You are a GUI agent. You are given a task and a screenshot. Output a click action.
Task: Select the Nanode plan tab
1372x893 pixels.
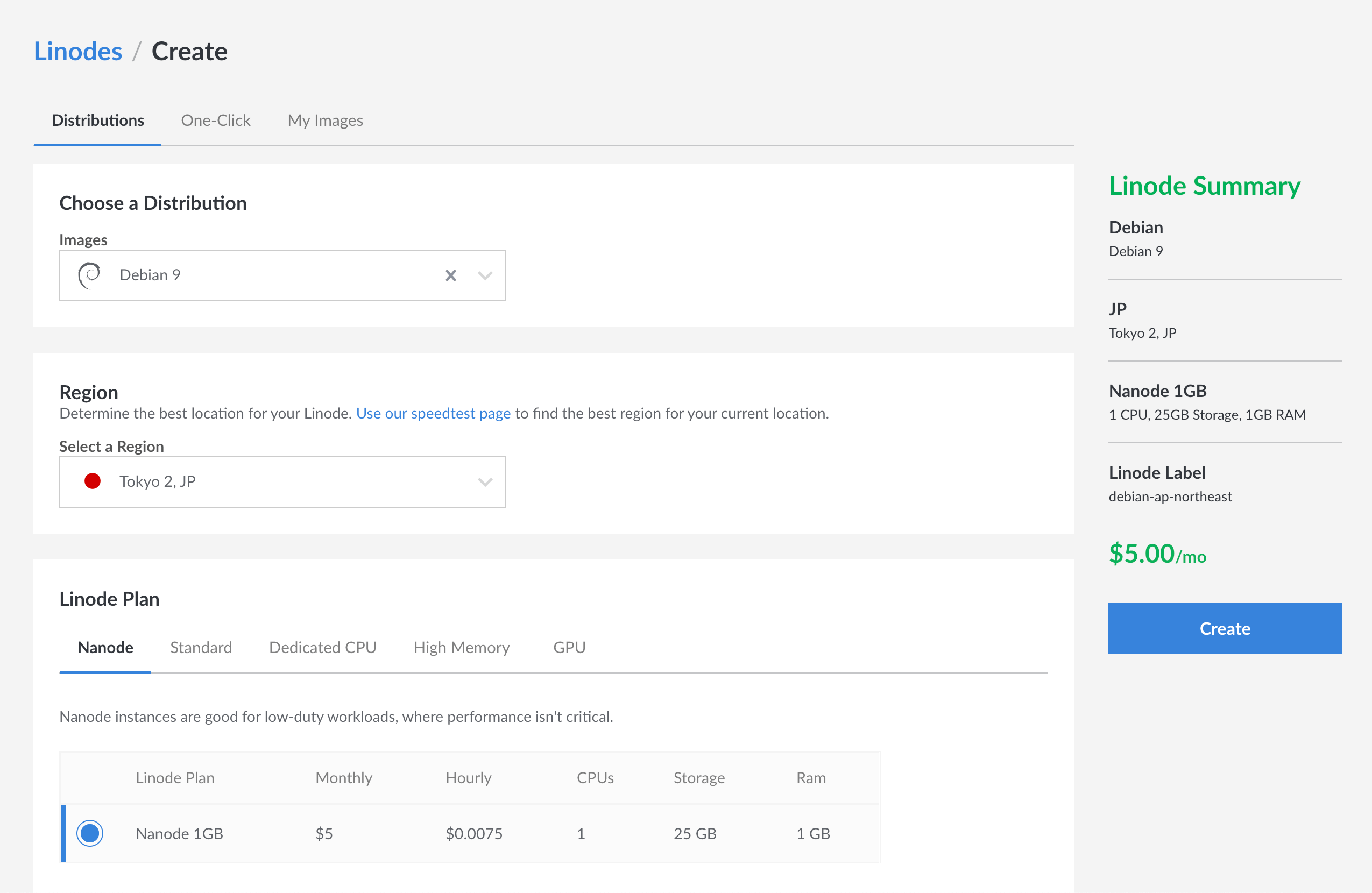click(x=105, y=647)
